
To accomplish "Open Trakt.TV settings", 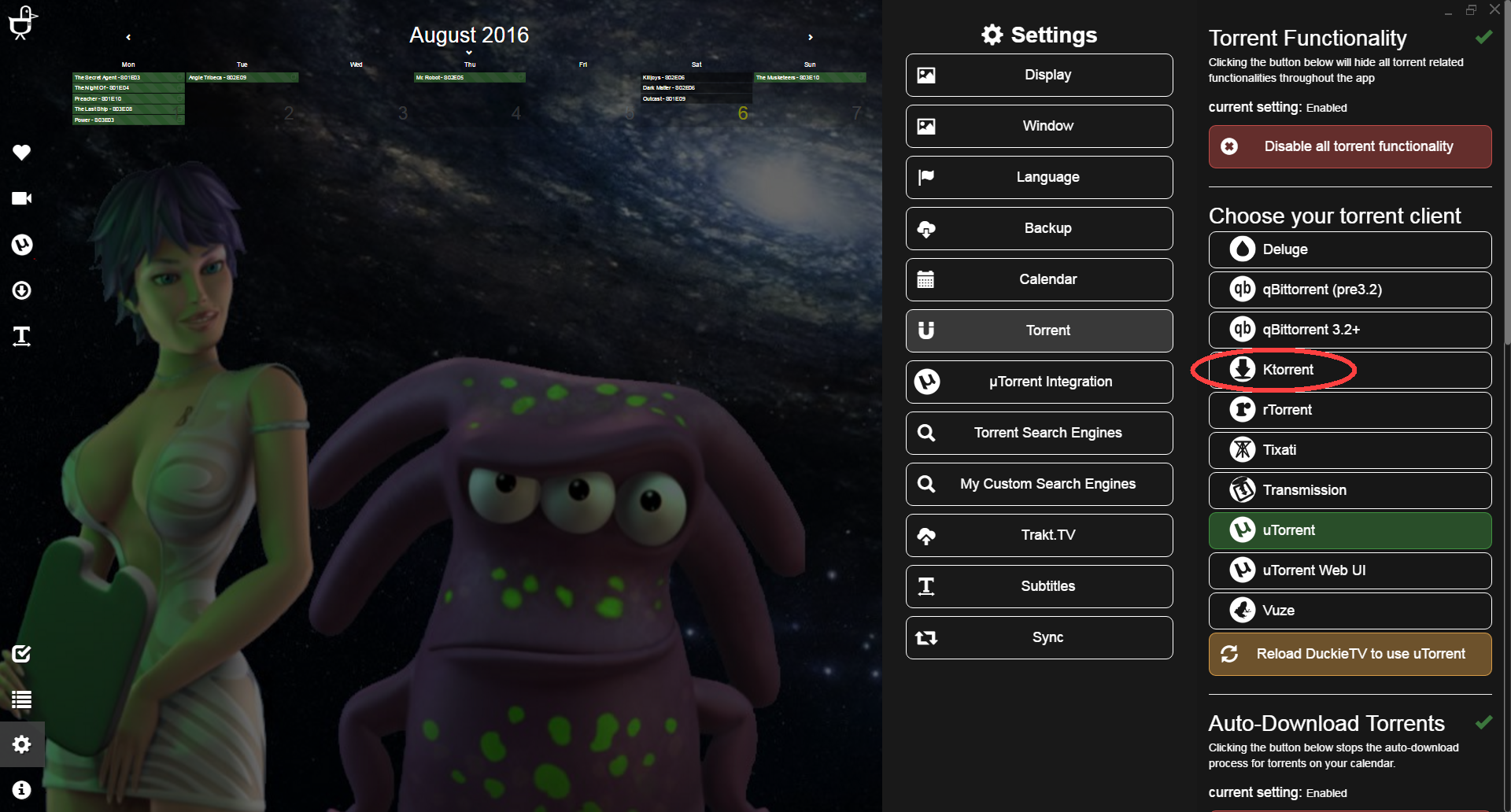I will pyautogui.click(x=1040, y=536).
